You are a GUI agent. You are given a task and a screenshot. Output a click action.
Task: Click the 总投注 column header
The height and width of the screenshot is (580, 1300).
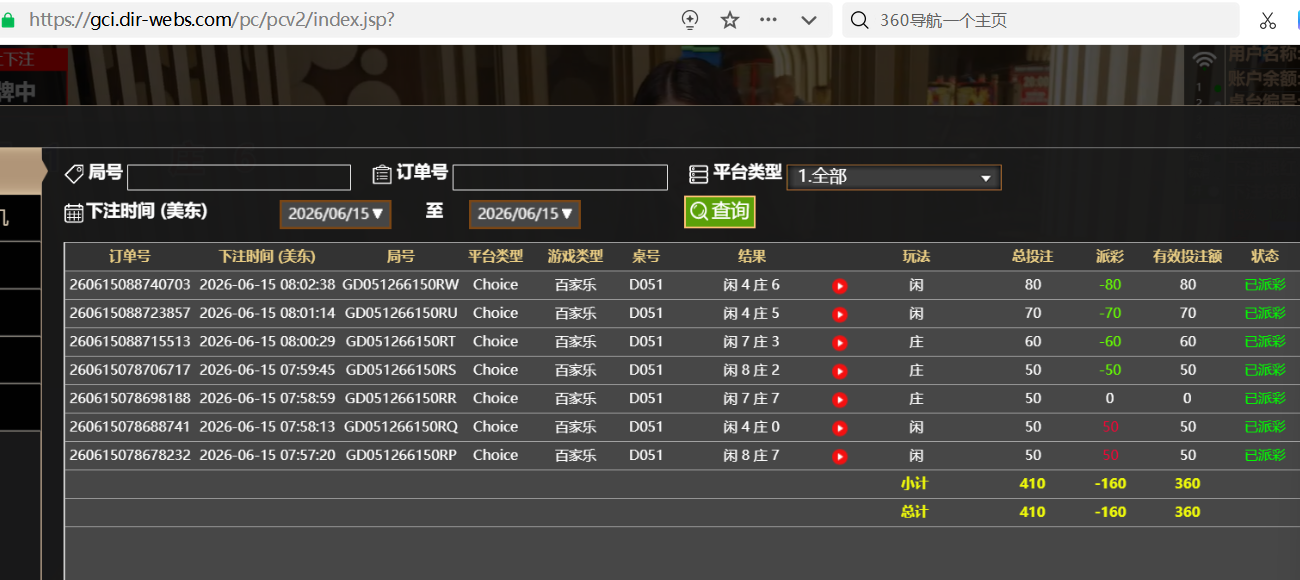point(1032,256)
